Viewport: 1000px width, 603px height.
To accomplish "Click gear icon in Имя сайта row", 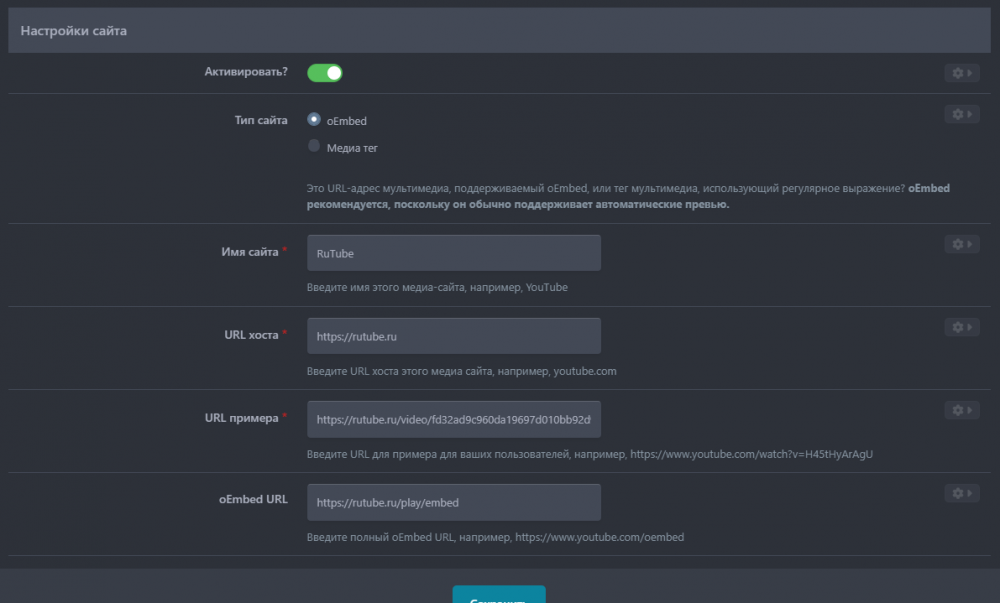I will coord(961,244).
